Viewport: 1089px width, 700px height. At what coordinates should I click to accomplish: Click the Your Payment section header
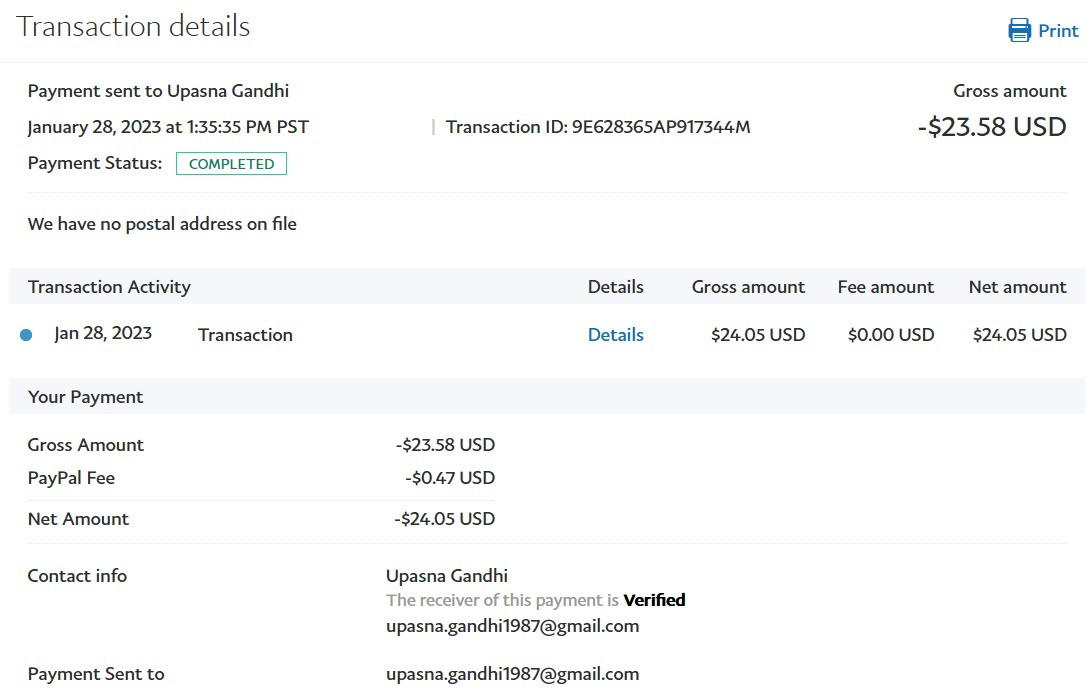(x=85, y=397)
